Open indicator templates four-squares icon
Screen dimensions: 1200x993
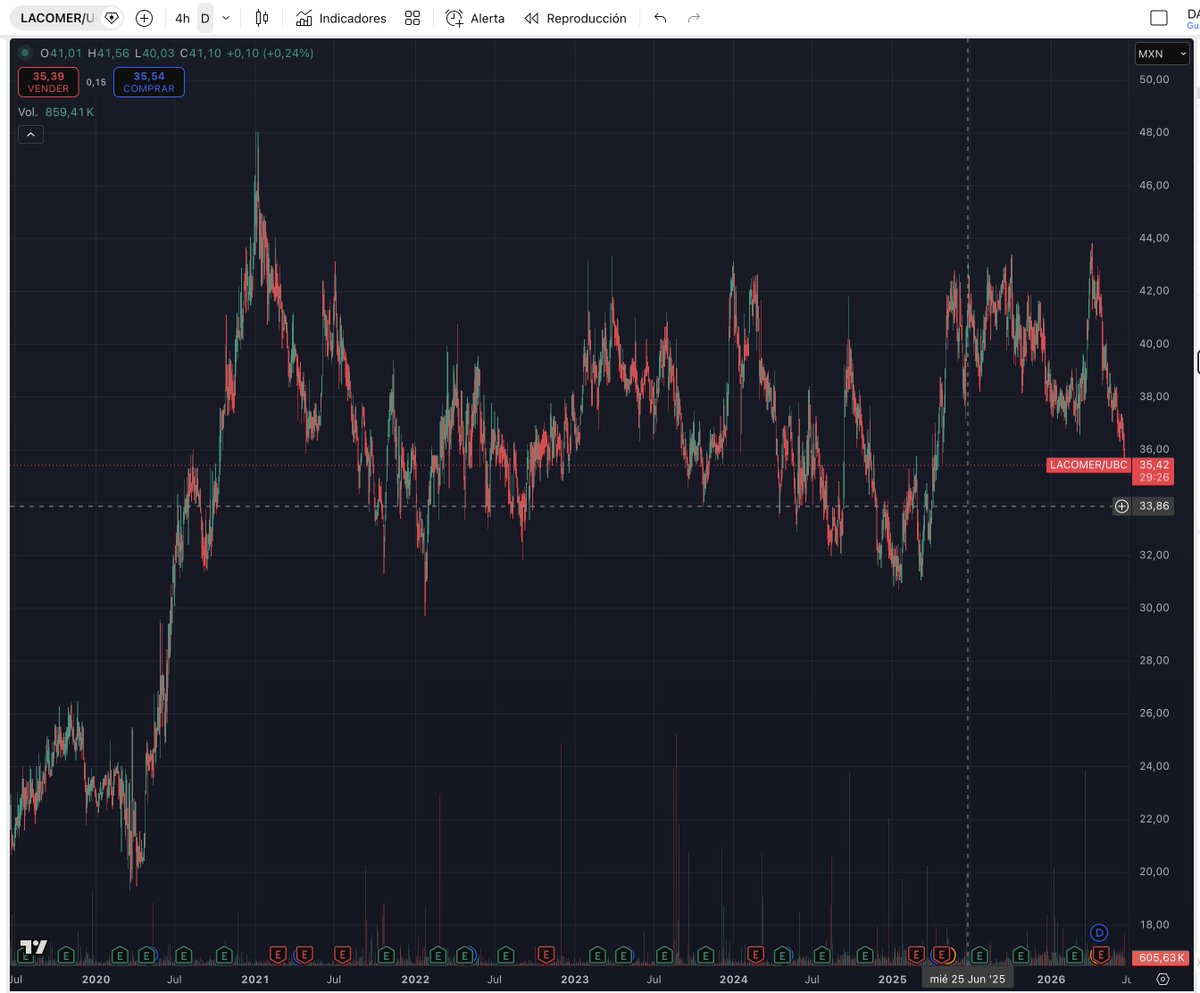click(412, 18)
